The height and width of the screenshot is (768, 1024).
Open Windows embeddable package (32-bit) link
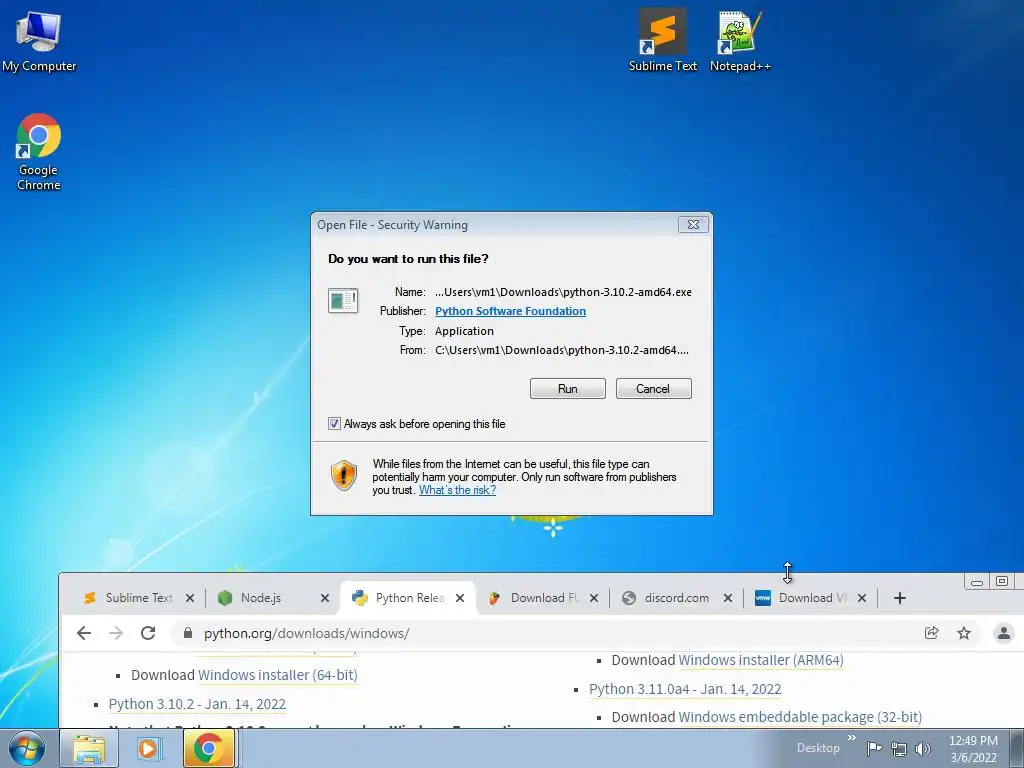800,717
